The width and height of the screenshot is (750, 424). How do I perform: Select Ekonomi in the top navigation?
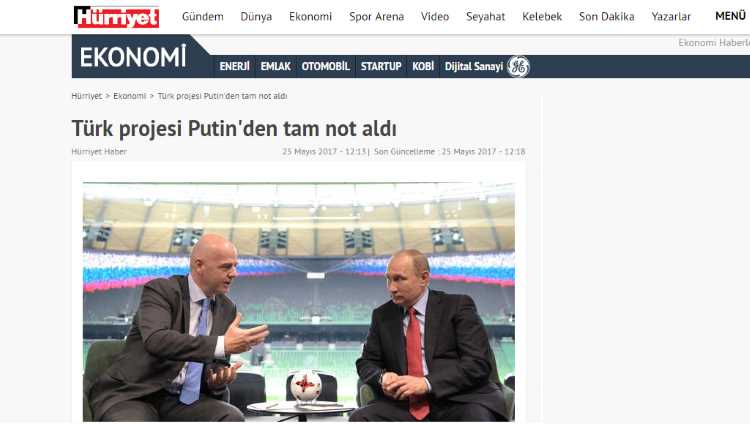310,16
